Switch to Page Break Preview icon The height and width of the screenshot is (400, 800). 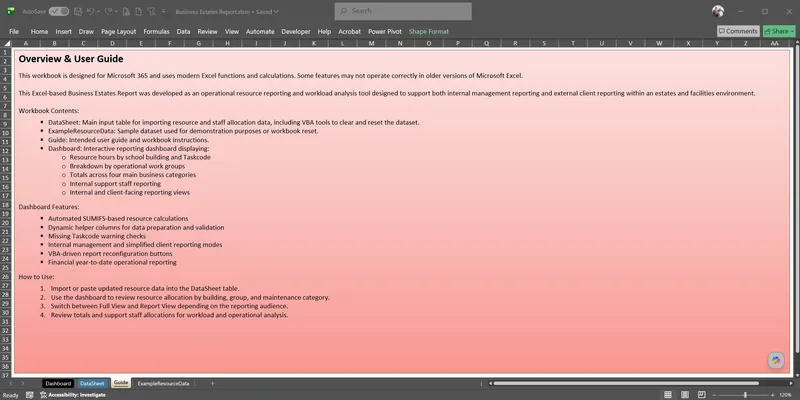tap(702, 395)
